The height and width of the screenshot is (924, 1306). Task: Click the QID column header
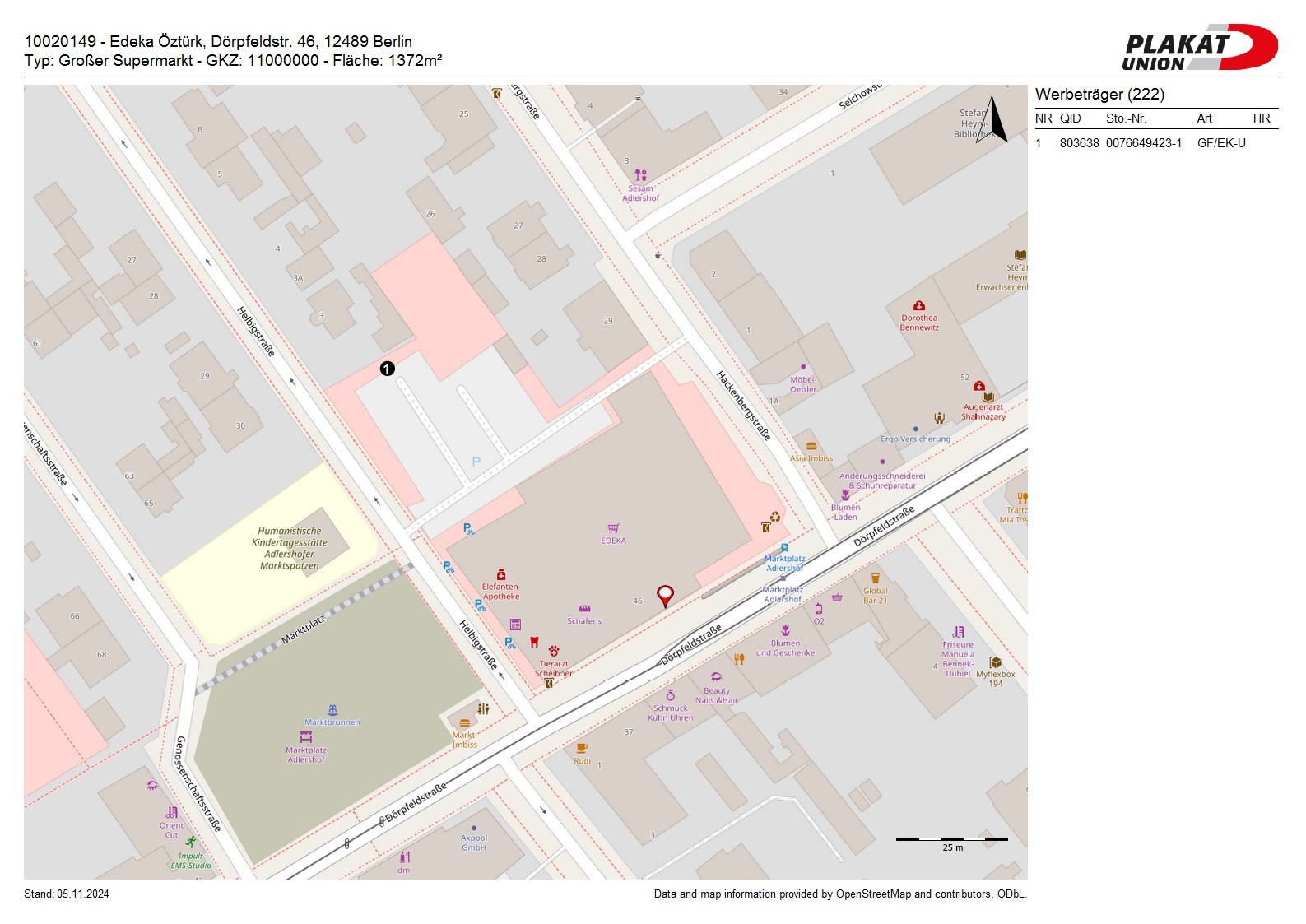(1070, 118)
